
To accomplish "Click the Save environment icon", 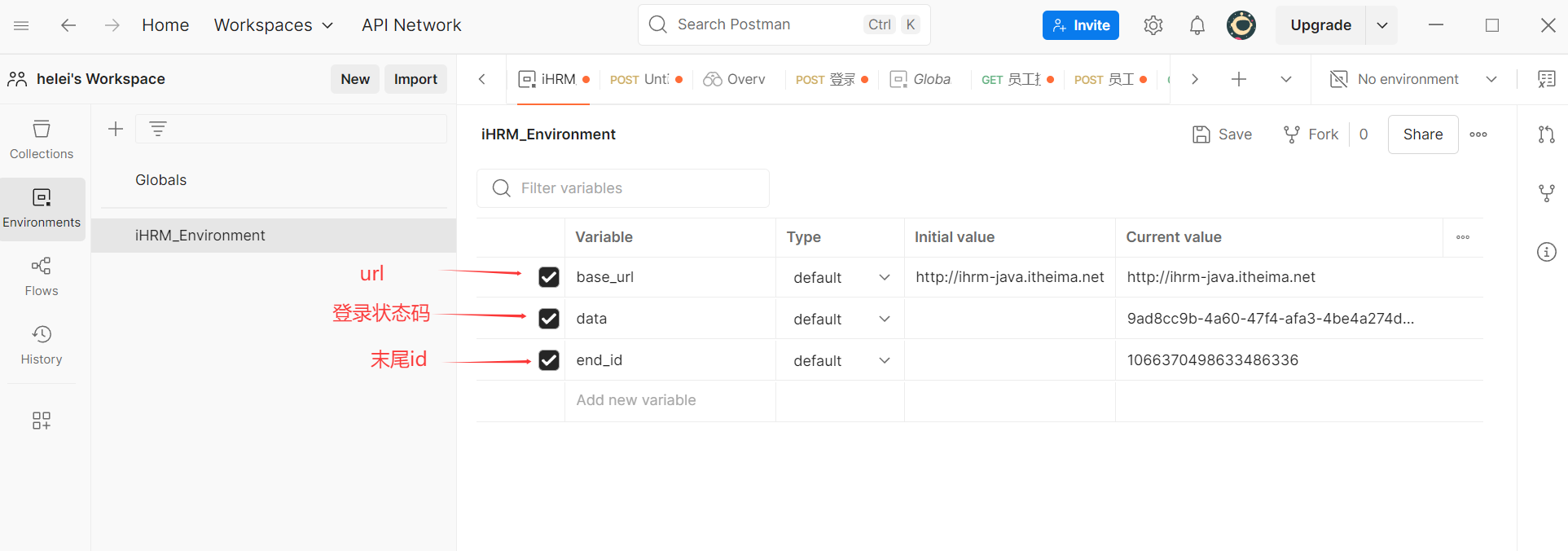I will coord(1201,134).
